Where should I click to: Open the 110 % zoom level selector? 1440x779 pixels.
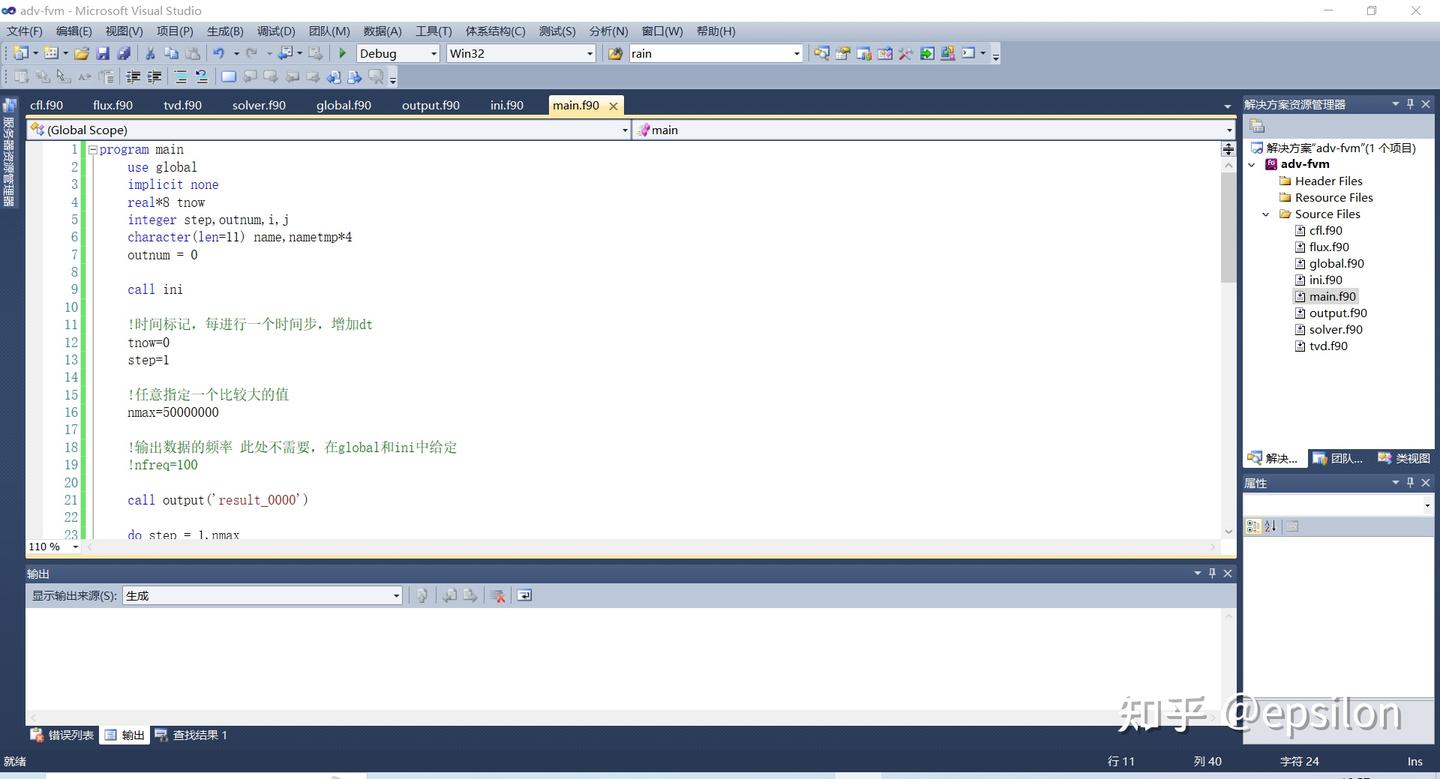tap(54, 546)
